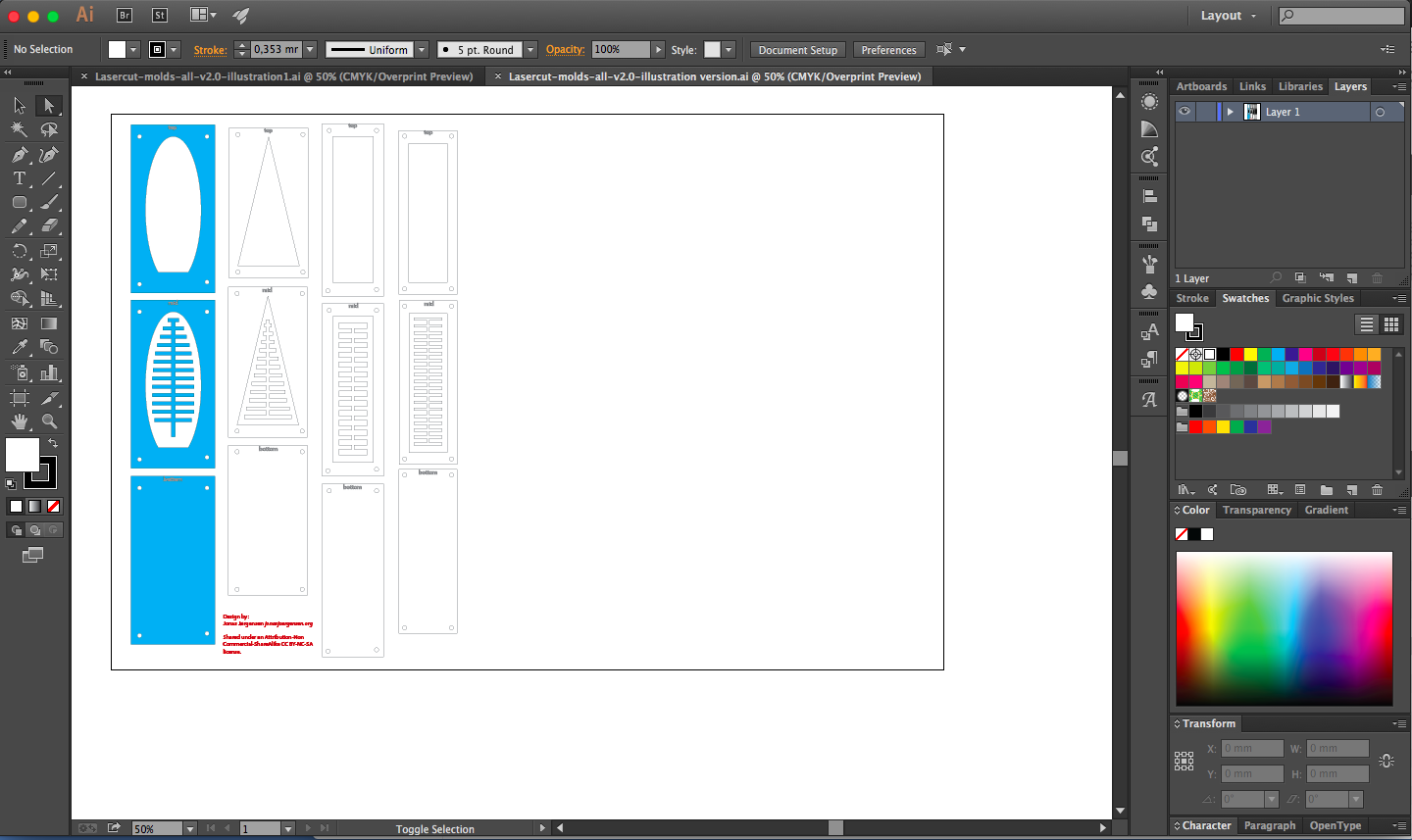Open the 5 pt. Round brush dropdown

529,49
